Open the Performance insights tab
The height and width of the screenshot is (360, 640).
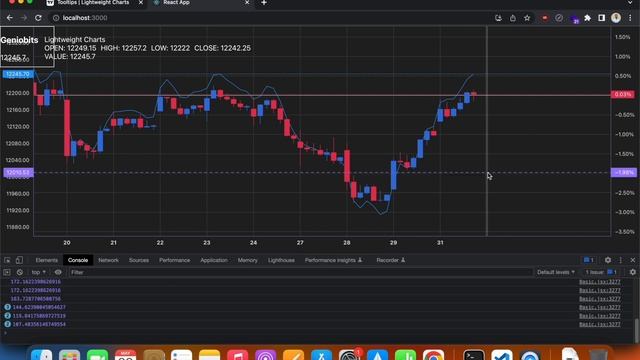point(333,260)
